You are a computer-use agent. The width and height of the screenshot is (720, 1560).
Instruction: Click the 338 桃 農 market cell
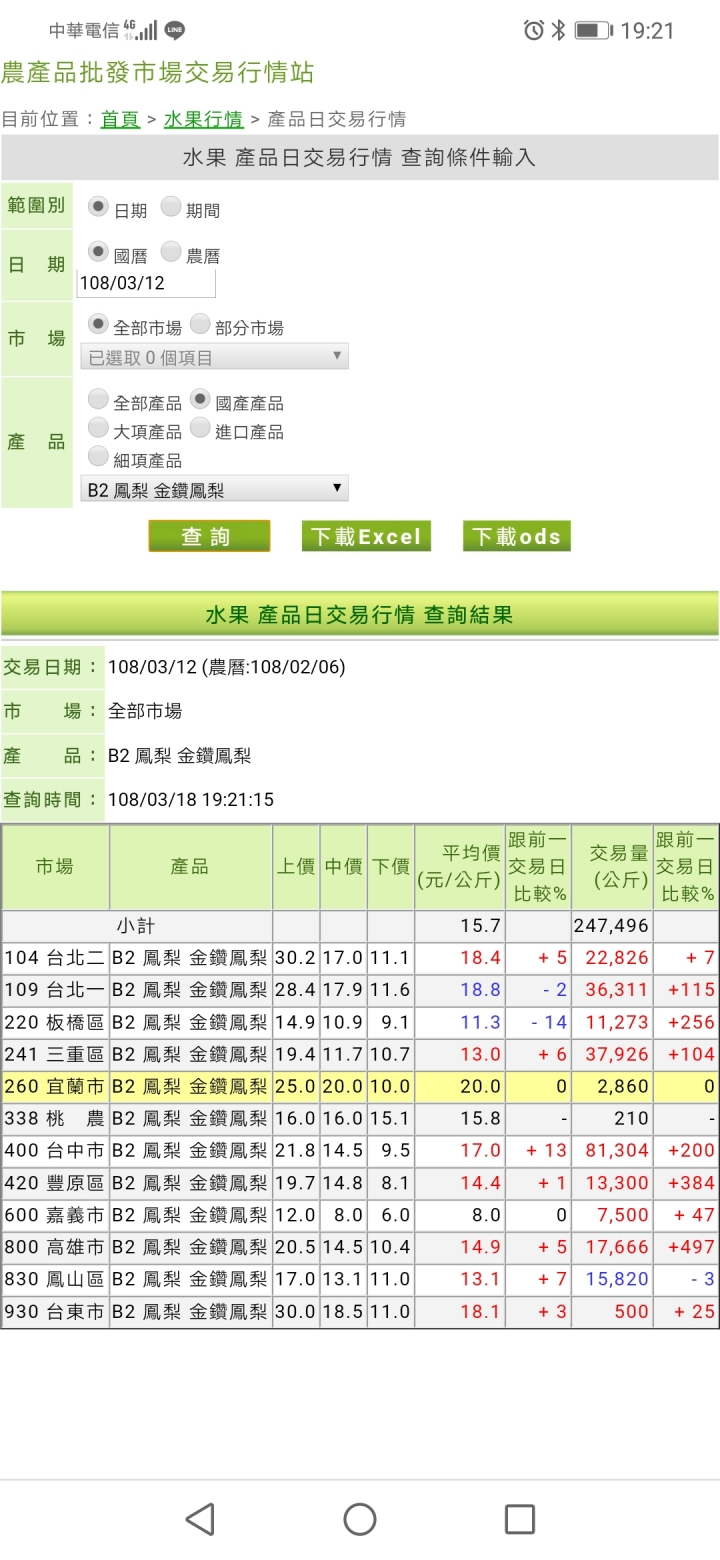pos(55,1118)
